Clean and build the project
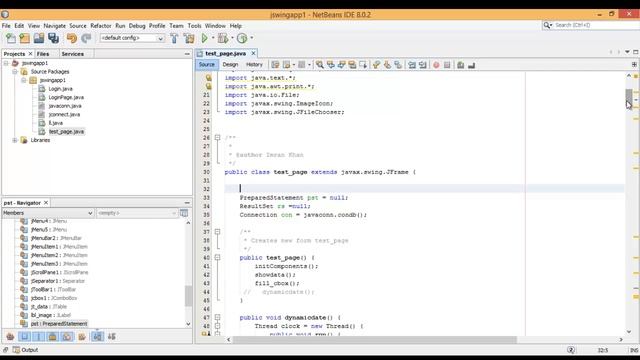640x360 pixels. click(x=189, y=38)
